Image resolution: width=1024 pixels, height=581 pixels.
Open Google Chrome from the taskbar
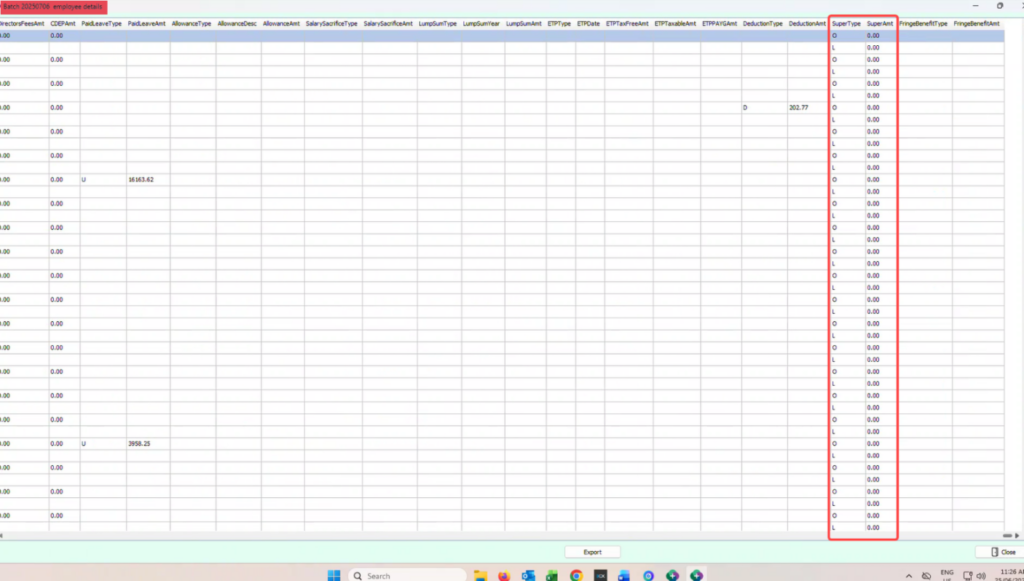coord(576,575)
